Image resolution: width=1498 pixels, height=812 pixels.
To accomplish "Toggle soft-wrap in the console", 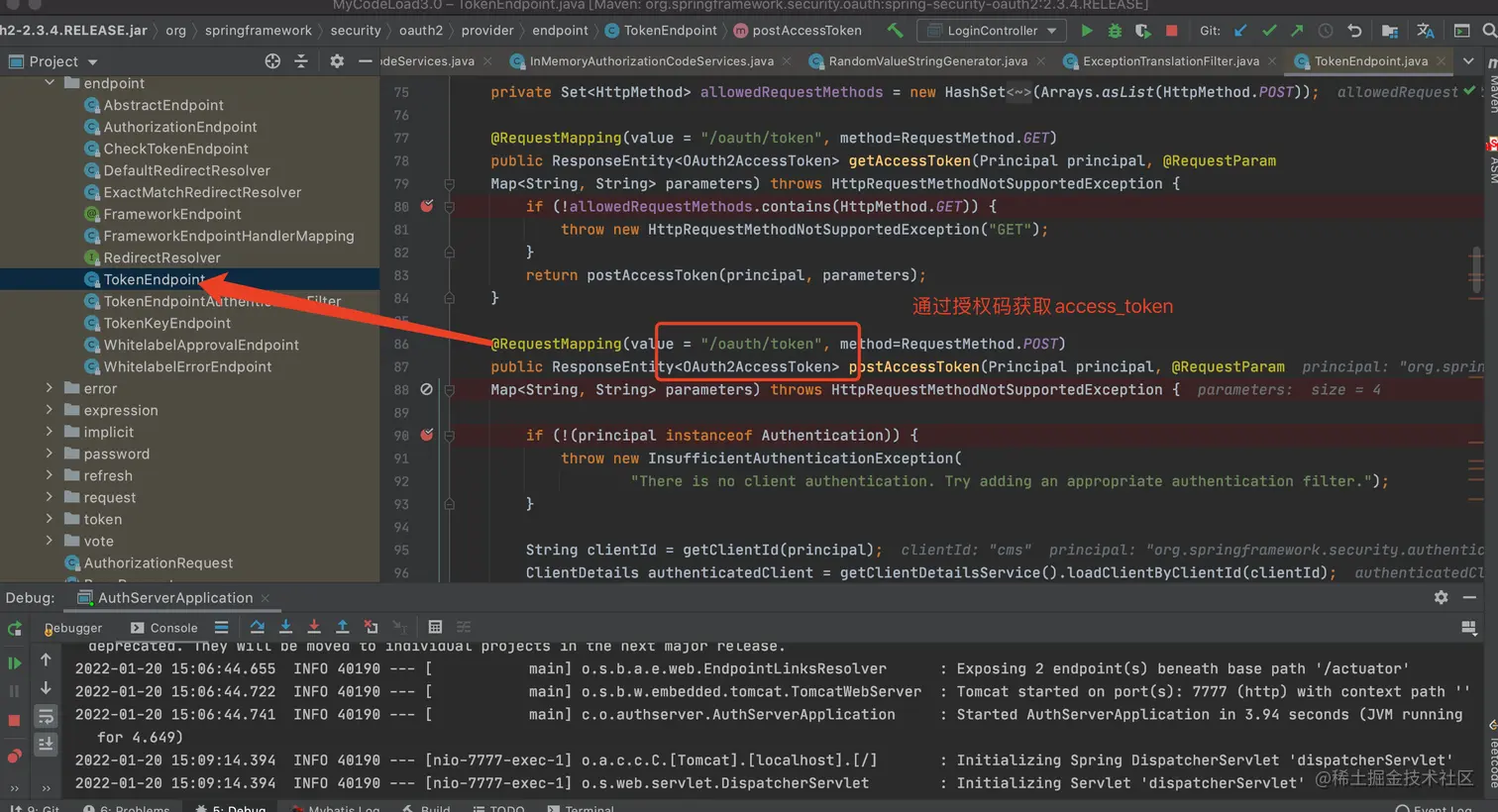I will click(x=46, y=715).
